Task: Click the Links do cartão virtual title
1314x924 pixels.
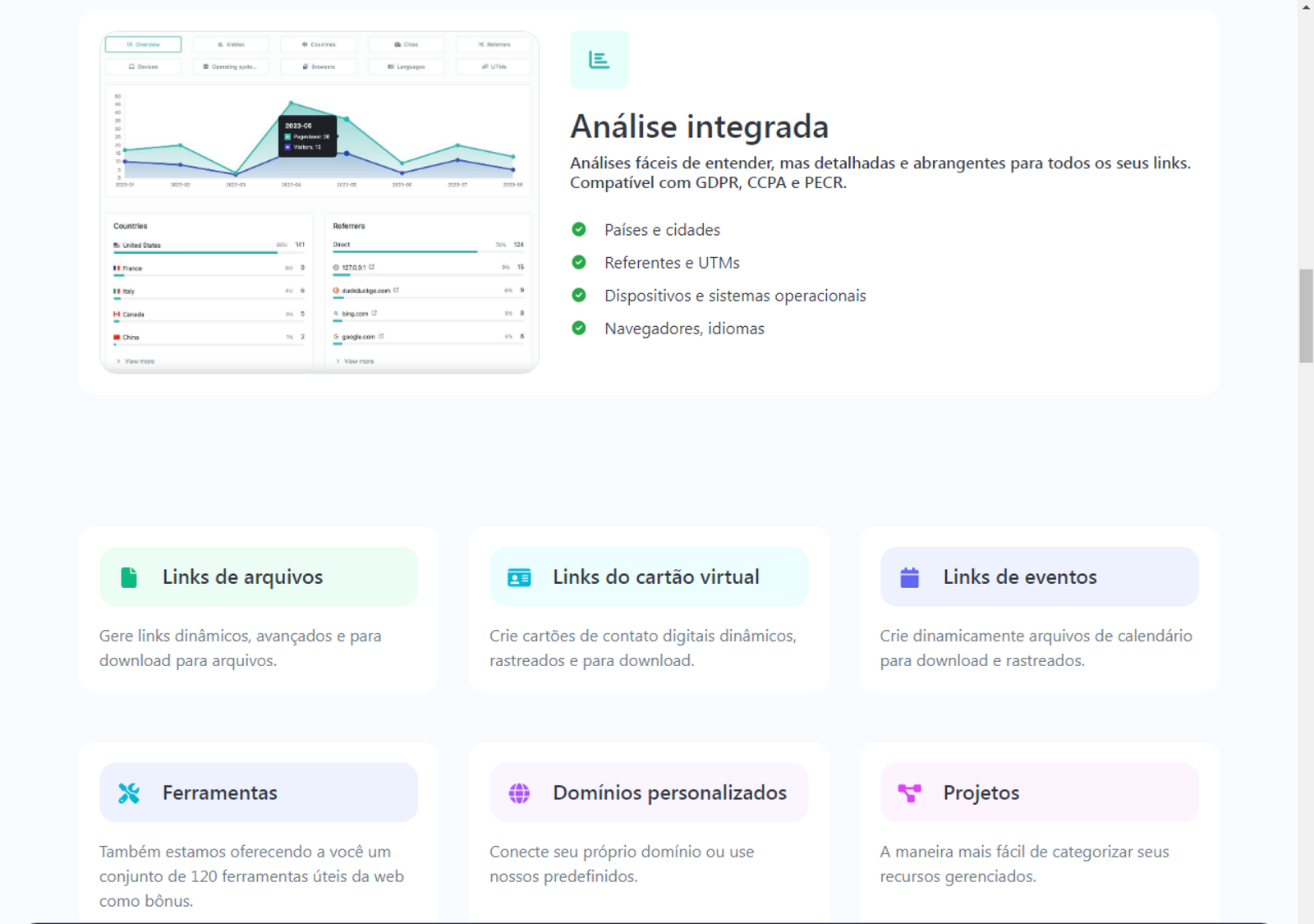Action: coord(655,577)
